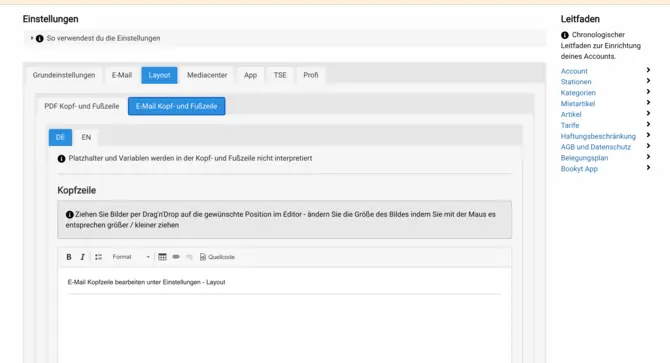Insert a table via the toolbar icon
The height and width of the screenshot is (363, 670).
coord(162,257)
